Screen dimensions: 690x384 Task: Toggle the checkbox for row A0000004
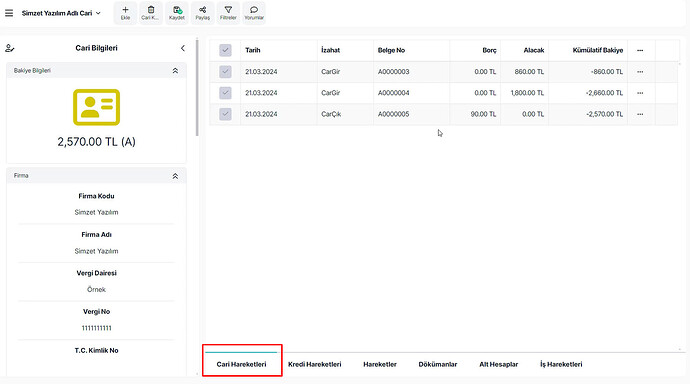point(225,93)
